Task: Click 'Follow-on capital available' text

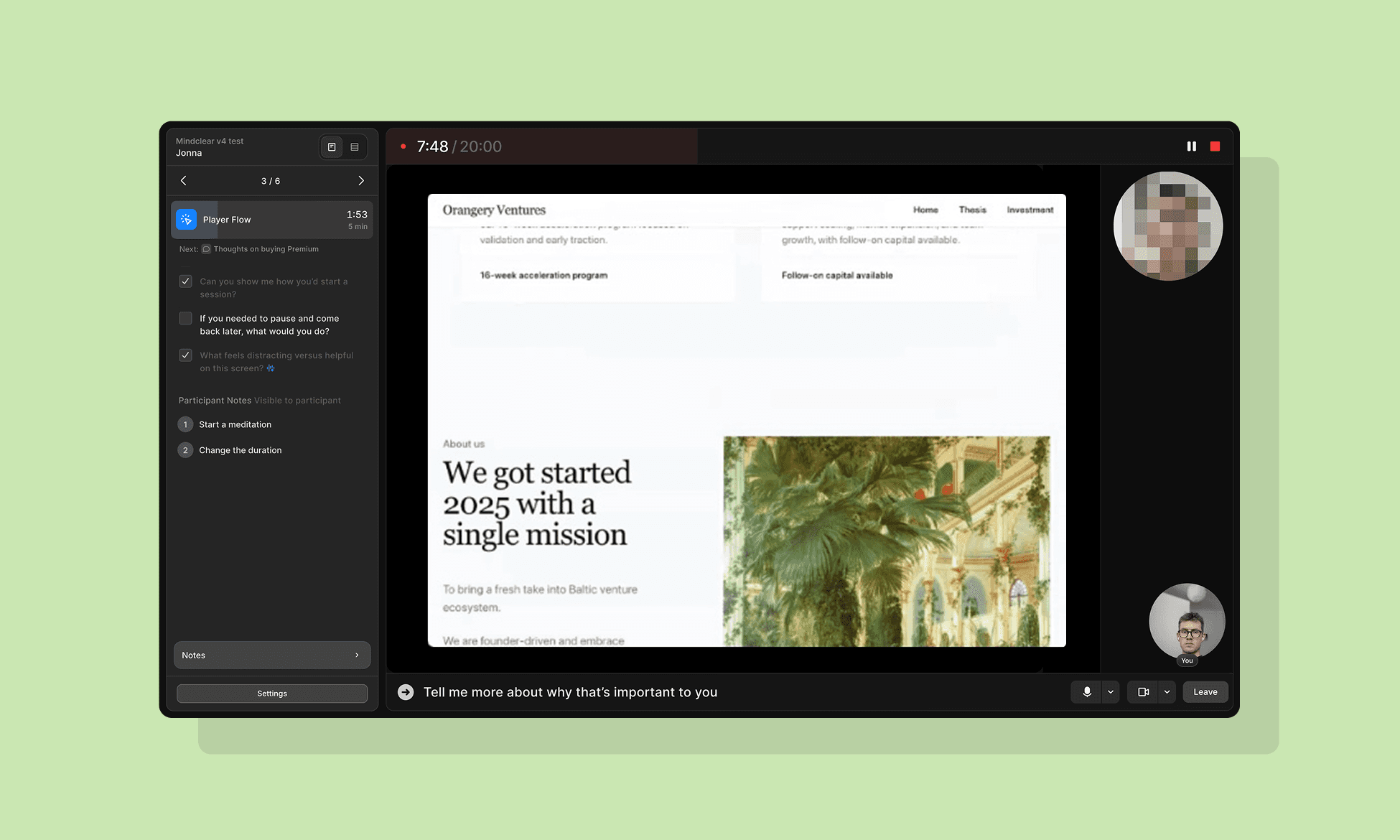Action: pos(837,275)
